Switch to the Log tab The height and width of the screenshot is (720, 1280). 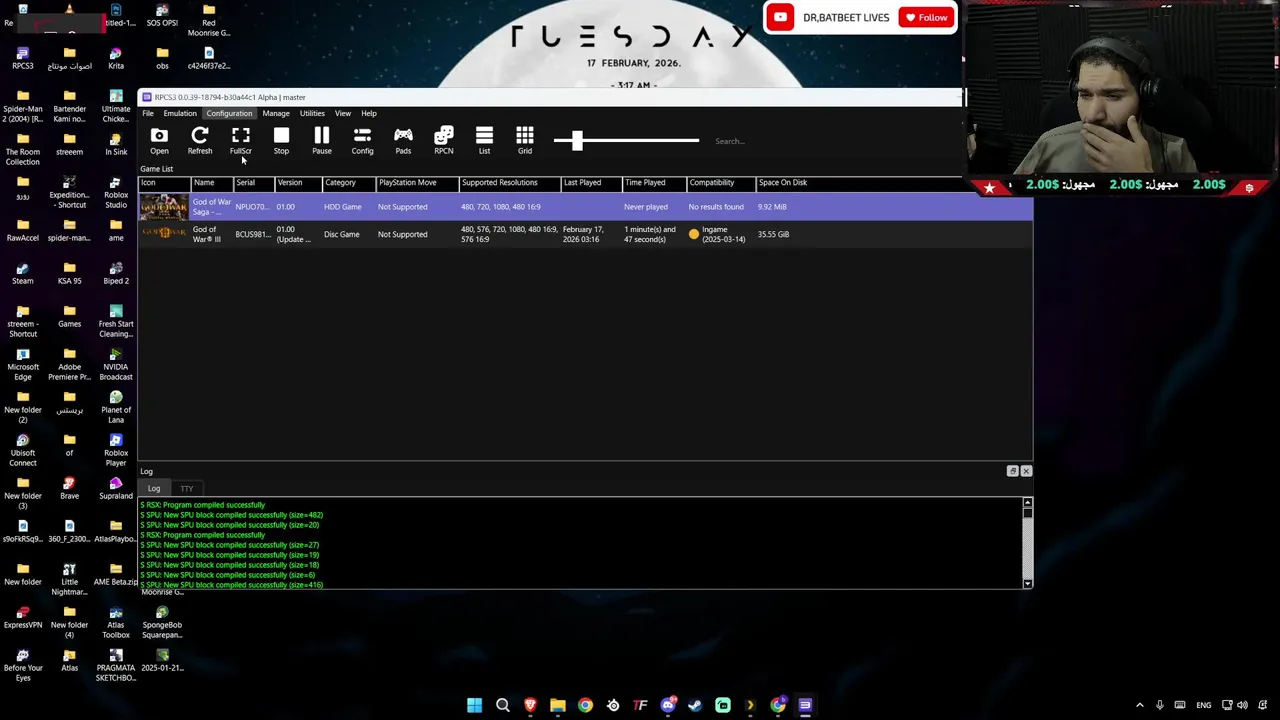pos(154,488)
